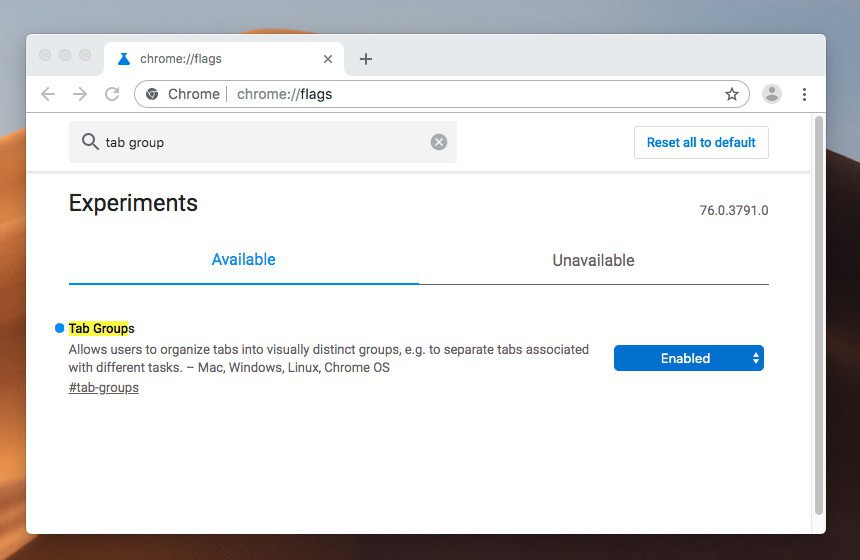
Task: Select the chrome://flags browser tab
Action: [x=224, y=59]
